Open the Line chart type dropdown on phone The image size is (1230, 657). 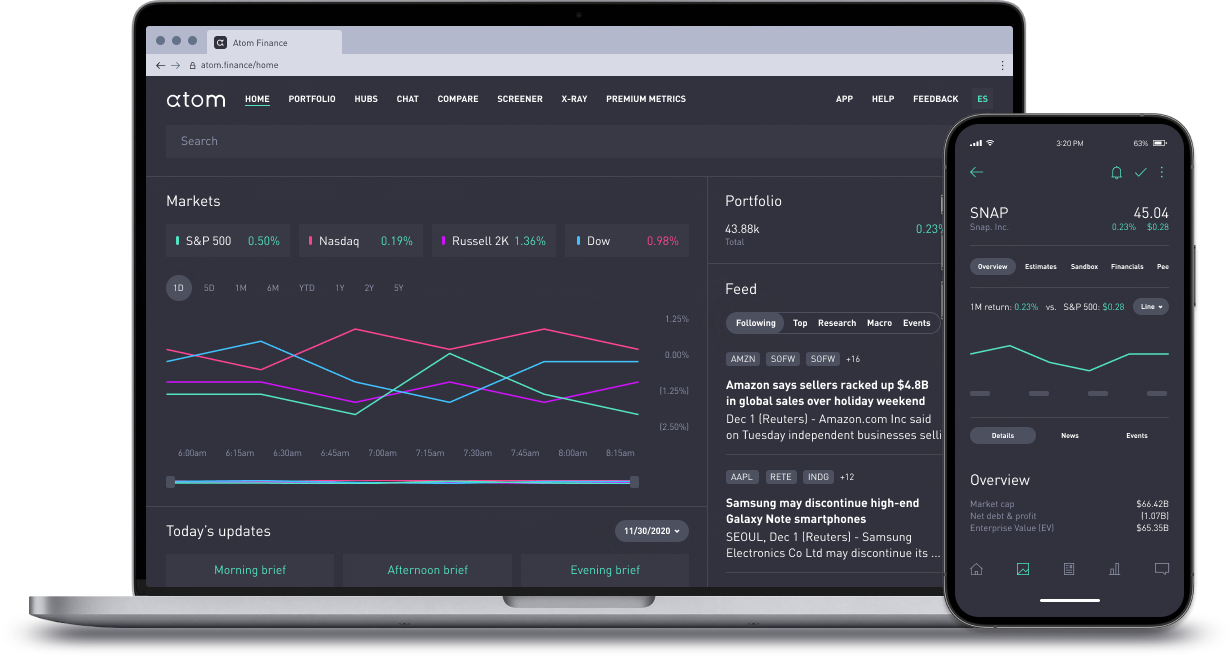[x=1151, y=307]
